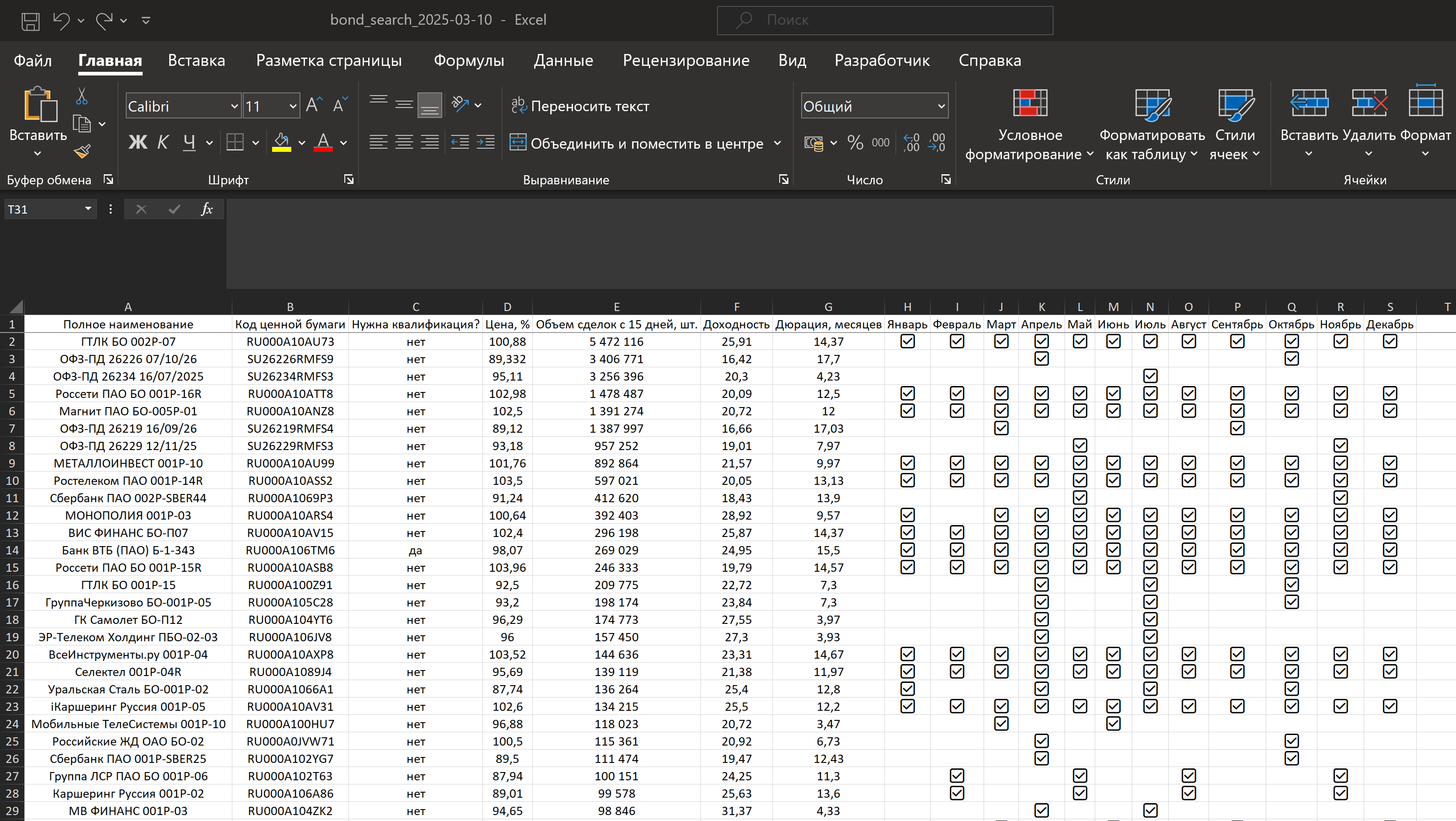Toggle April checkbox for ОФЗ-ПД 26226 row
The image size is (1456, 821).
1041,359
